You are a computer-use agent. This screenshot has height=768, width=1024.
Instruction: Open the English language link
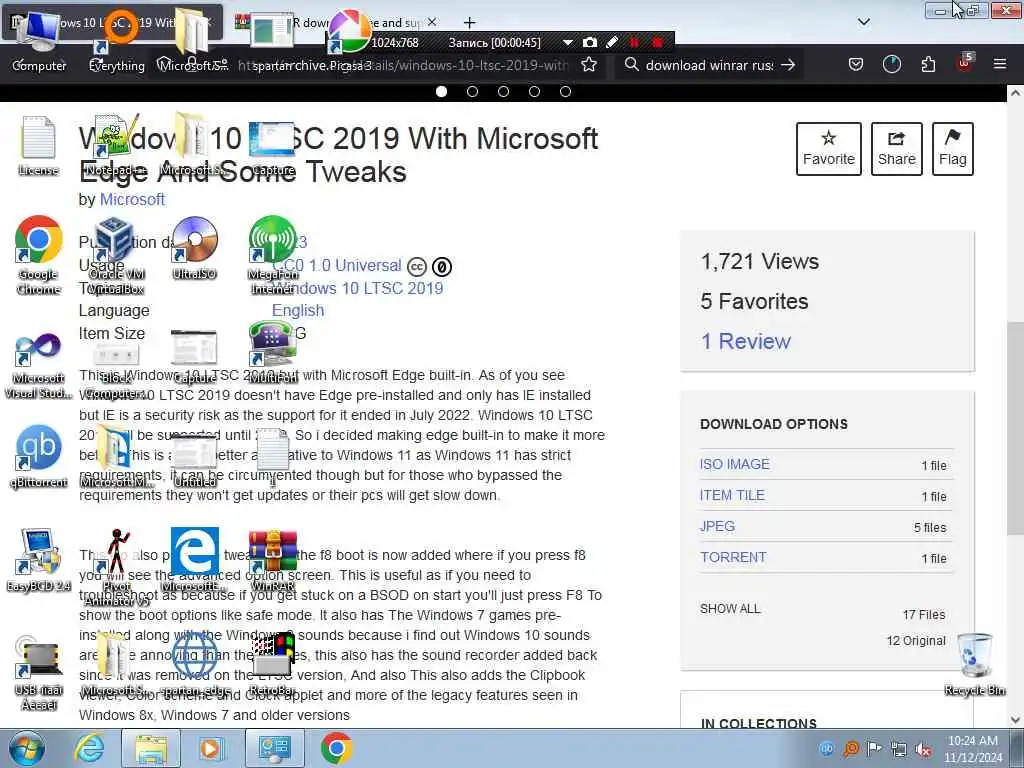tap(298, 310)
